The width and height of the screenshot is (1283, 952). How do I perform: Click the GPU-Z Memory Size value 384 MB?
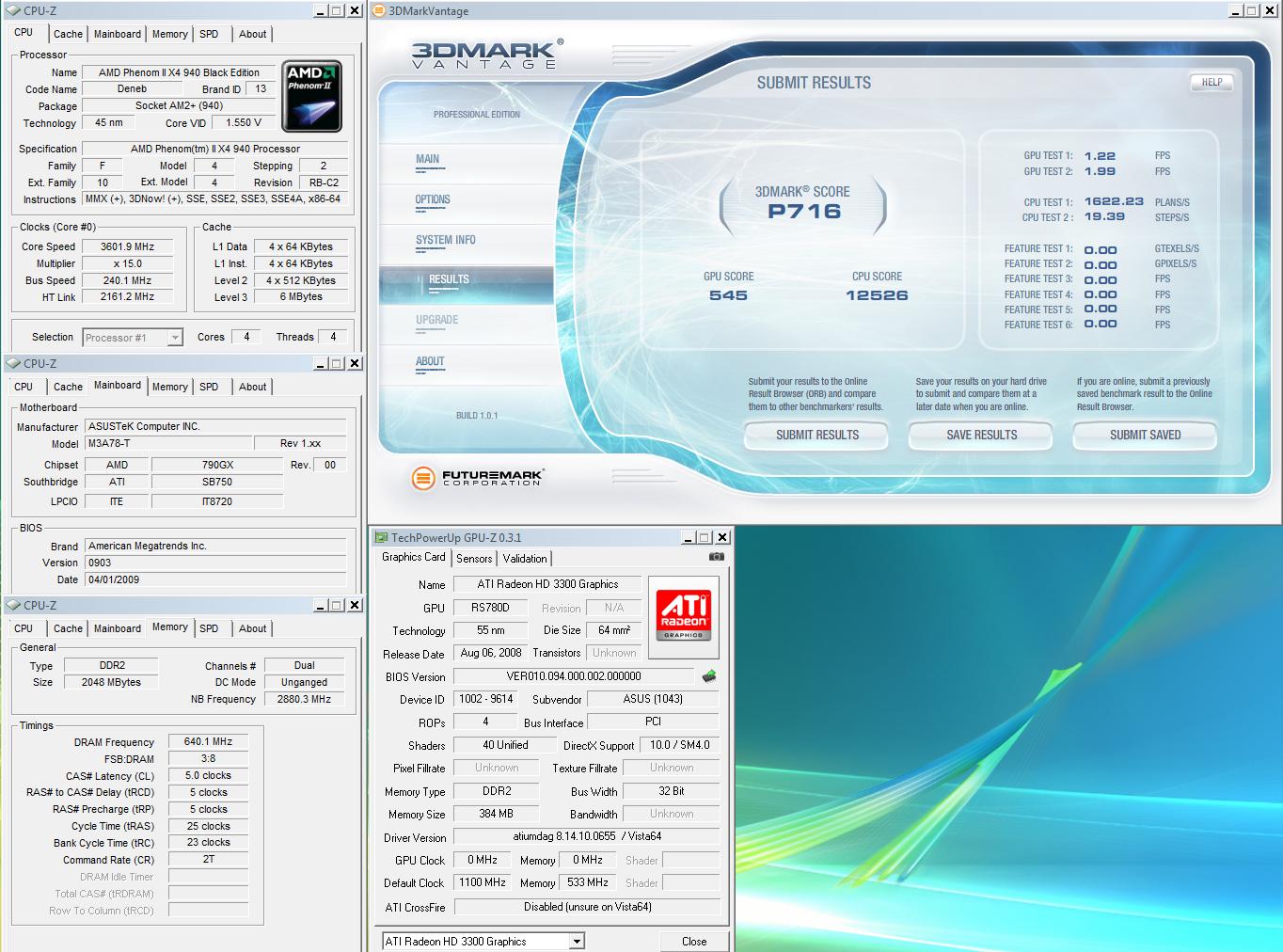[x=497, y=814]
